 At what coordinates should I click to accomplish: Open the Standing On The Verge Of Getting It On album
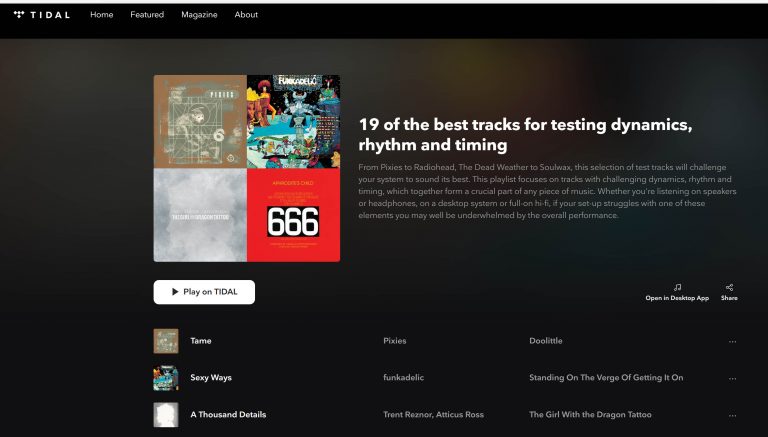606,378
